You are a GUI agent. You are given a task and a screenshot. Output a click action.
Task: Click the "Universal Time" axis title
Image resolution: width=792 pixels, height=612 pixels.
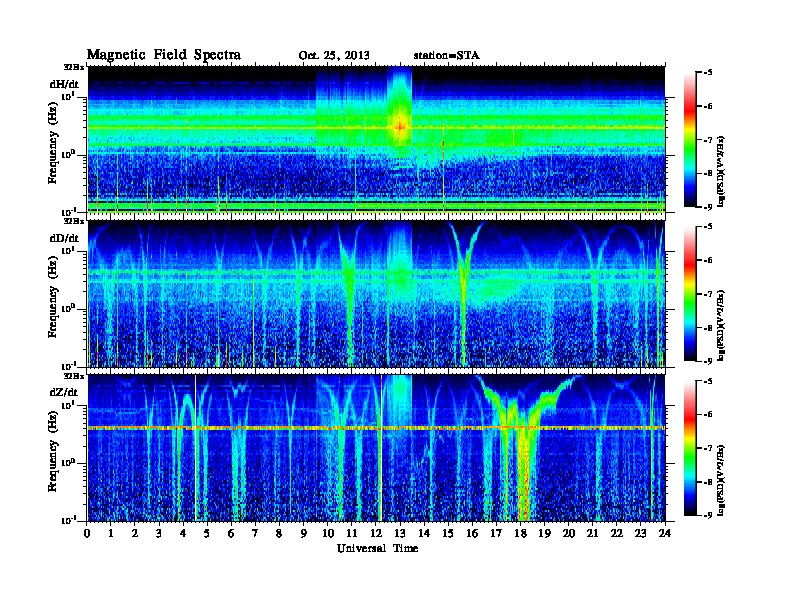point(377,548)
